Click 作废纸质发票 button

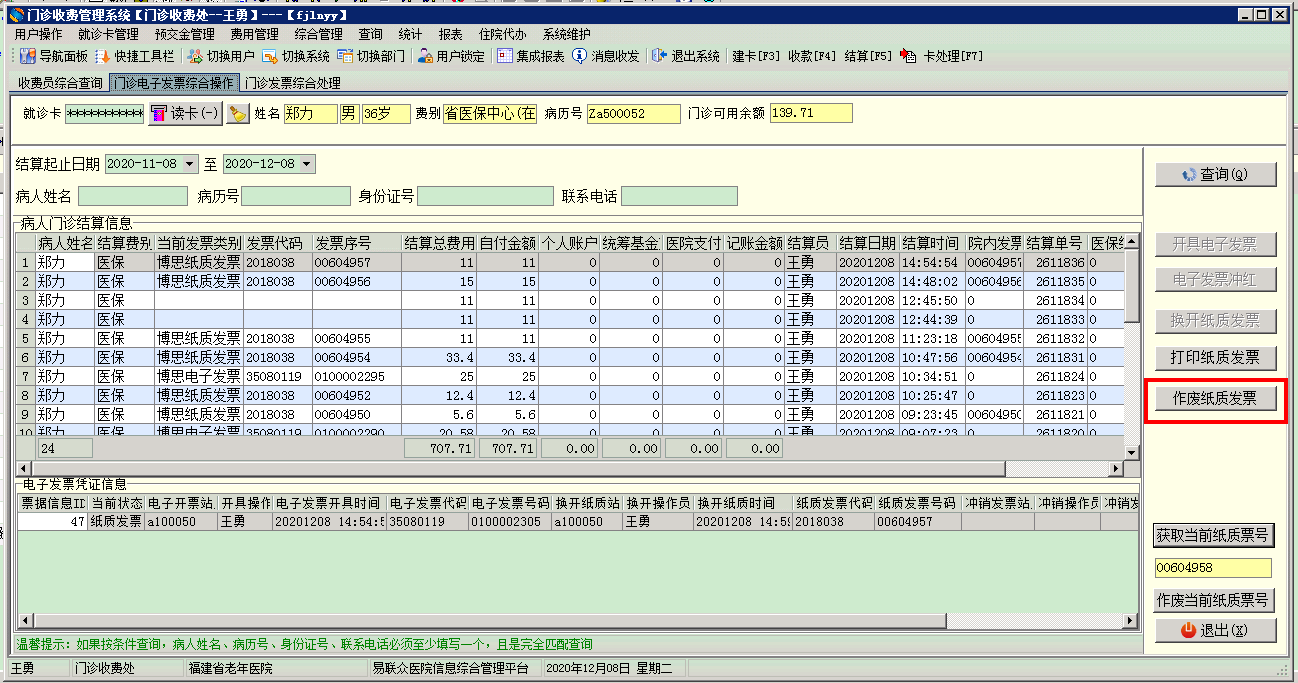click(1215, 398)
